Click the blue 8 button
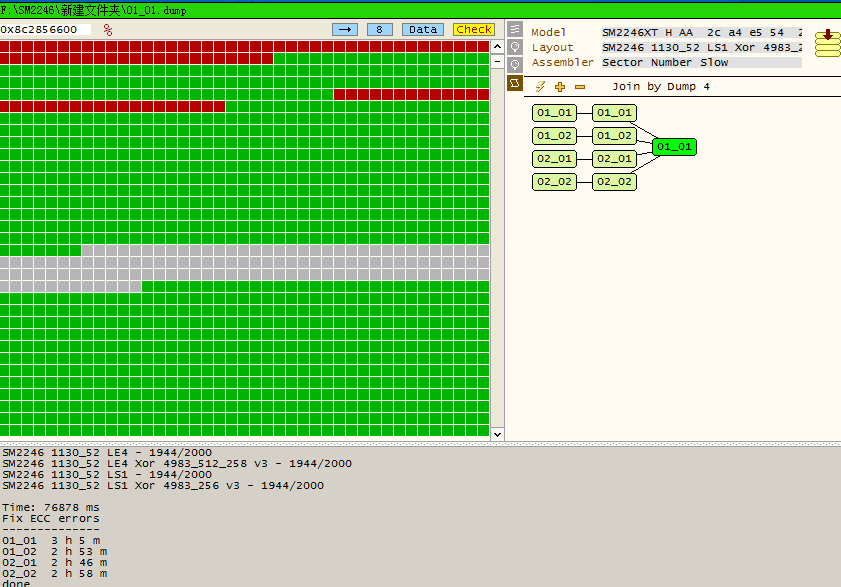Screen dimensions: 841x587 click(x=379, y=30)
